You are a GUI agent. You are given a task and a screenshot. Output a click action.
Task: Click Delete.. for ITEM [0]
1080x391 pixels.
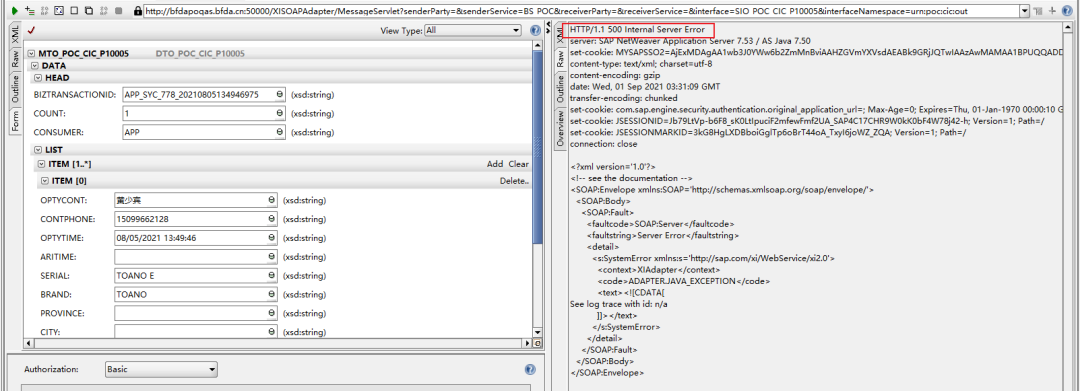click(x=515, y=180)
